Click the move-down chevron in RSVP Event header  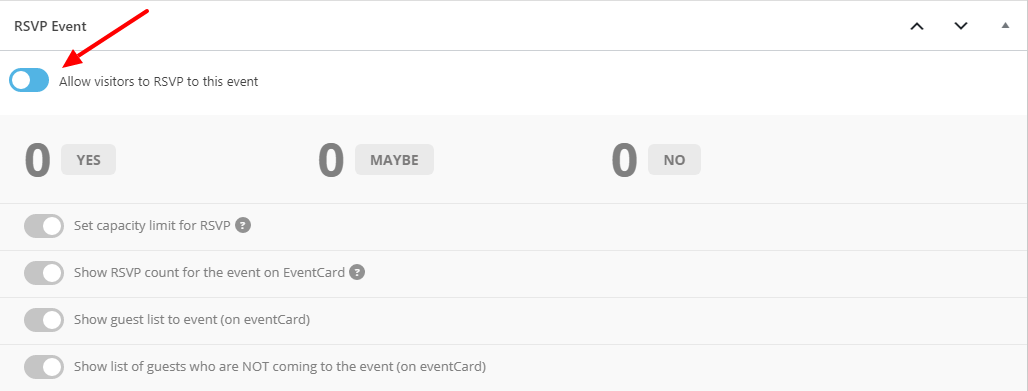point(960,26)
